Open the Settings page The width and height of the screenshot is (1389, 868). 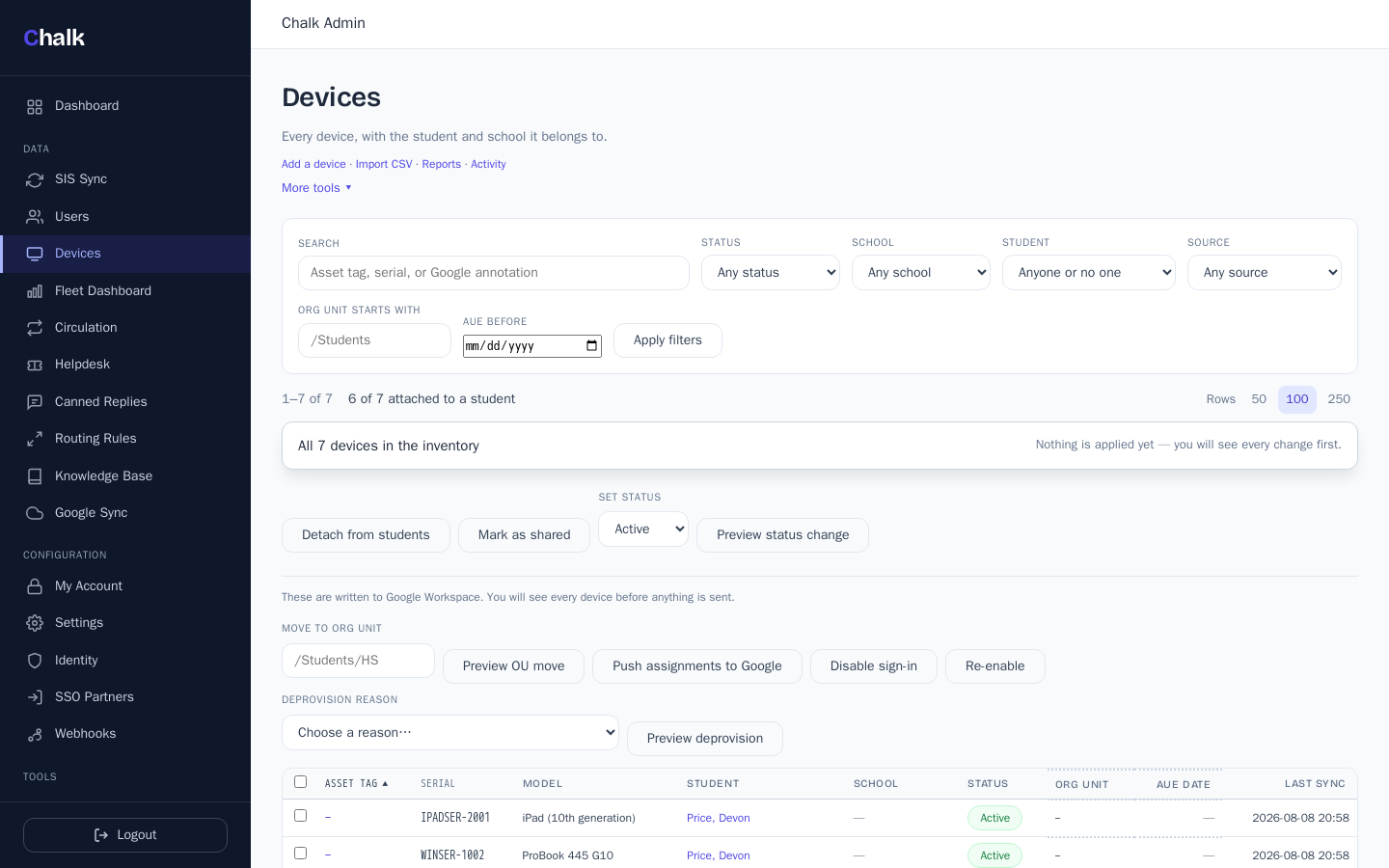click(x=125, y=623)
